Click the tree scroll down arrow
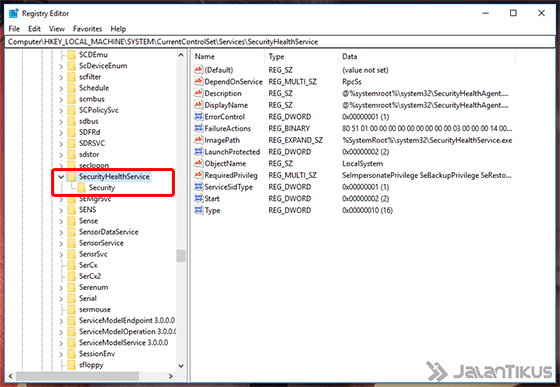560x387 pixels. (181, 366)
